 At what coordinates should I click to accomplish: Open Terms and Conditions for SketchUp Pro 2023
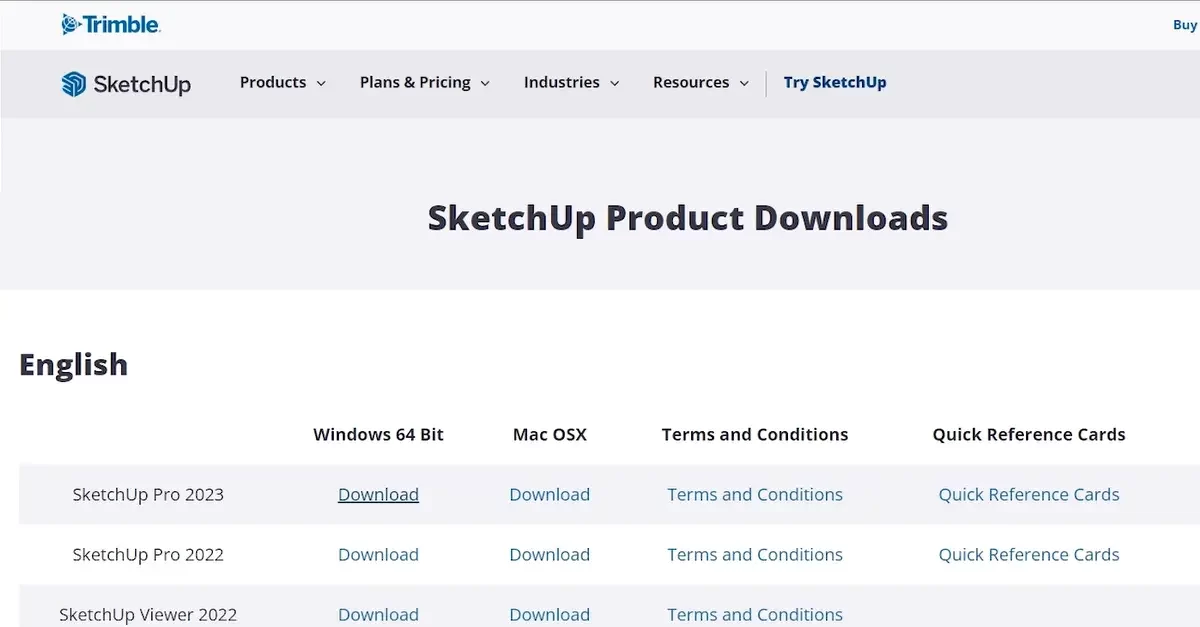tap(755, 494)
